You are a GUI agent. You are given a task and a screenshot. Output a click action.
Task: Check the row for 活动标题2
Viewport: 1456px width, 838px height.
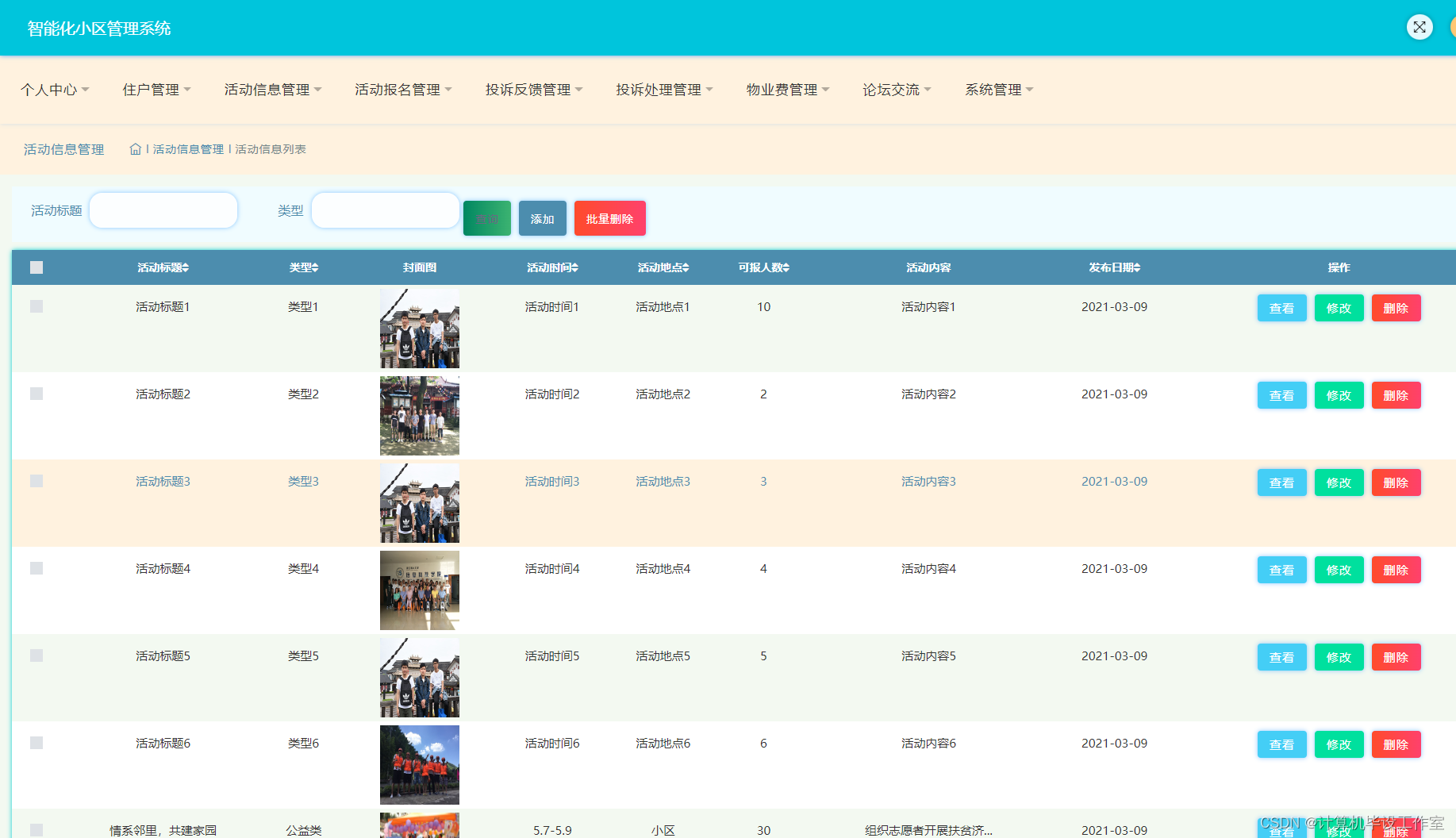36,394
